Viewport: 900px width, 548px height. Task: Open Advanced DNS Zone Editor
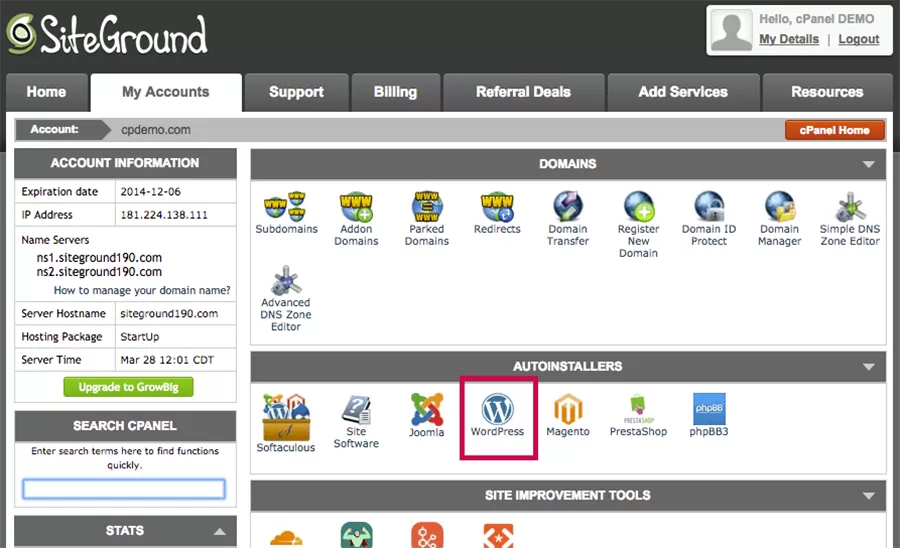coord(286,298)
